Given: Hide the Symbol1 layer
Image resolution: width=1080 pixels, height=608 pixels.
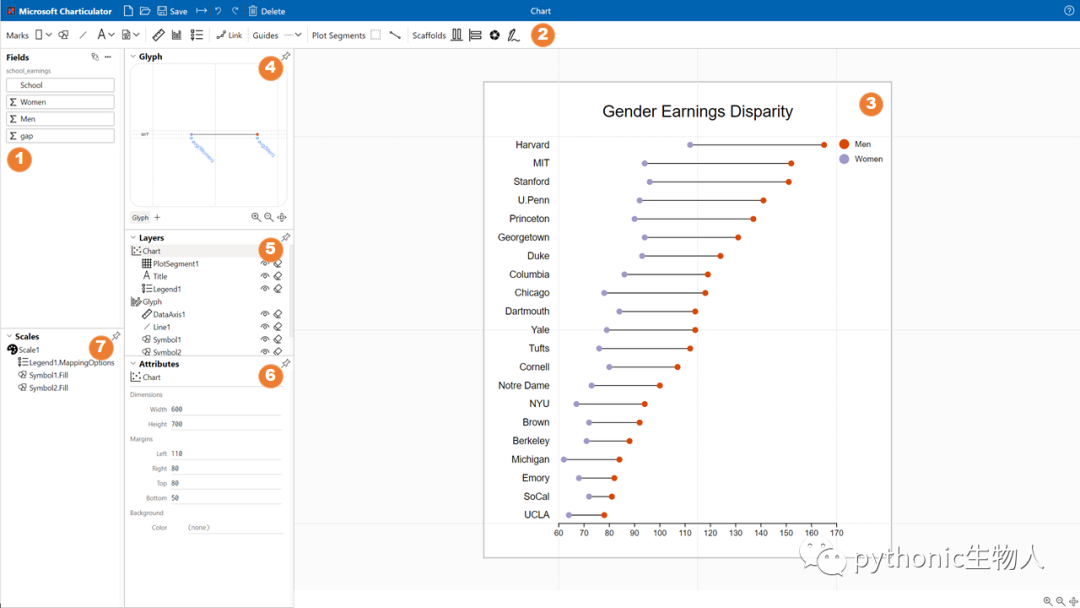Looking at the screenshot, I should [x=264, y=339].
